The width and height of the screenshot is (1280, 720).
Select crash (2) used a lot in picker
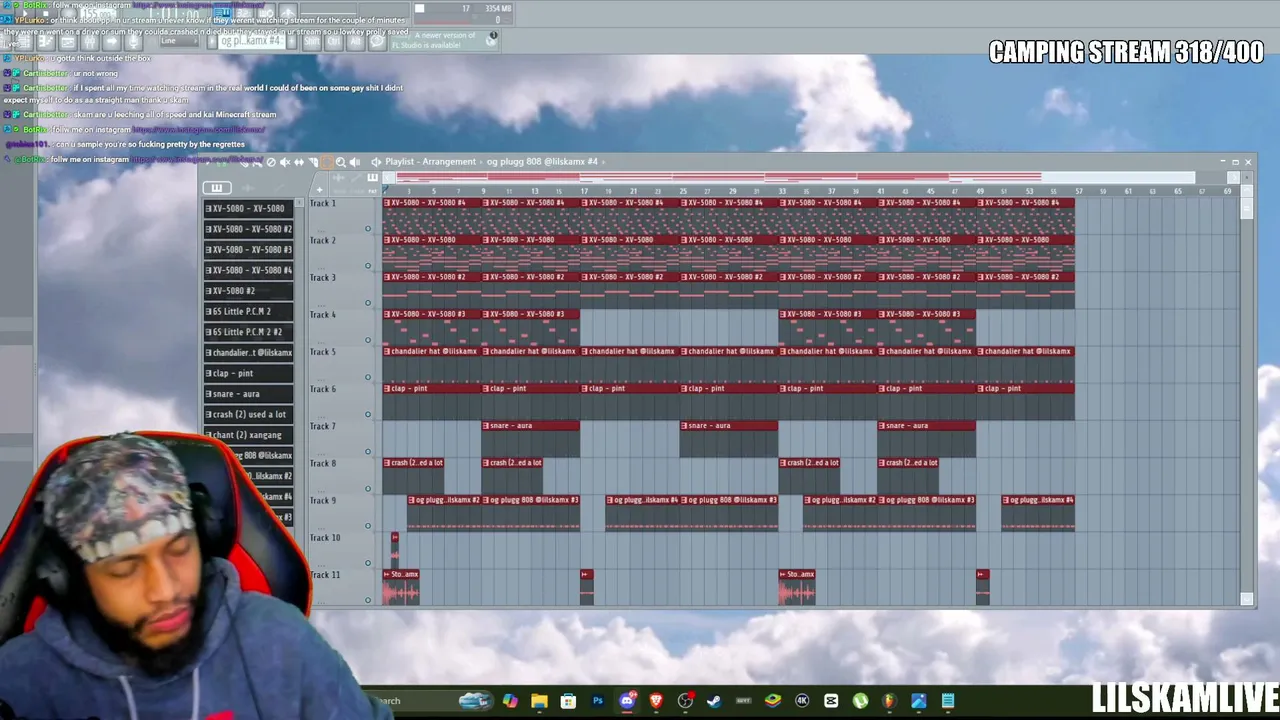pos(249,414)
